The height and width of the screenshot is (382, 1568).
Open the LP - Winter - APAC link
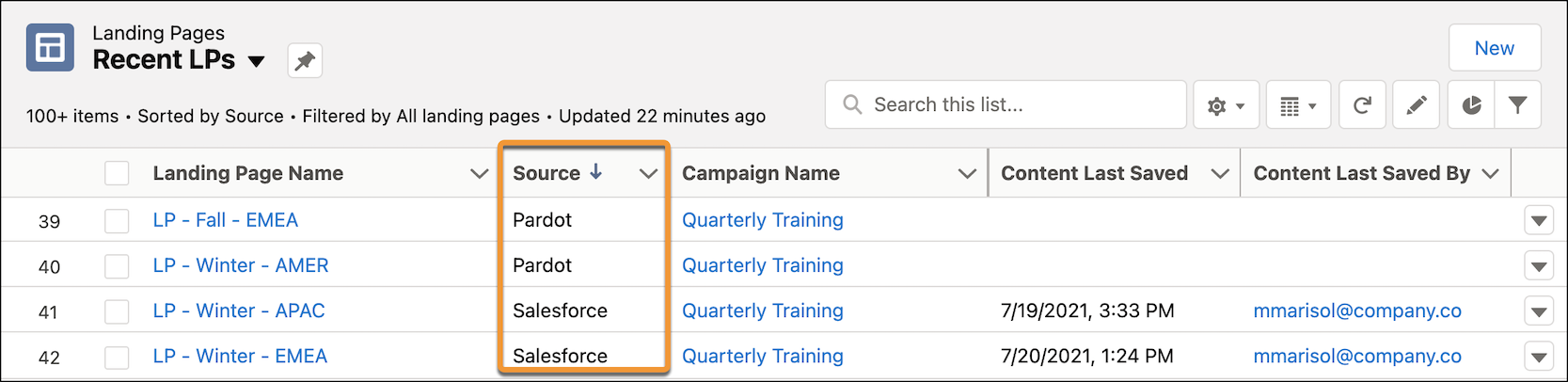(239, 310)
